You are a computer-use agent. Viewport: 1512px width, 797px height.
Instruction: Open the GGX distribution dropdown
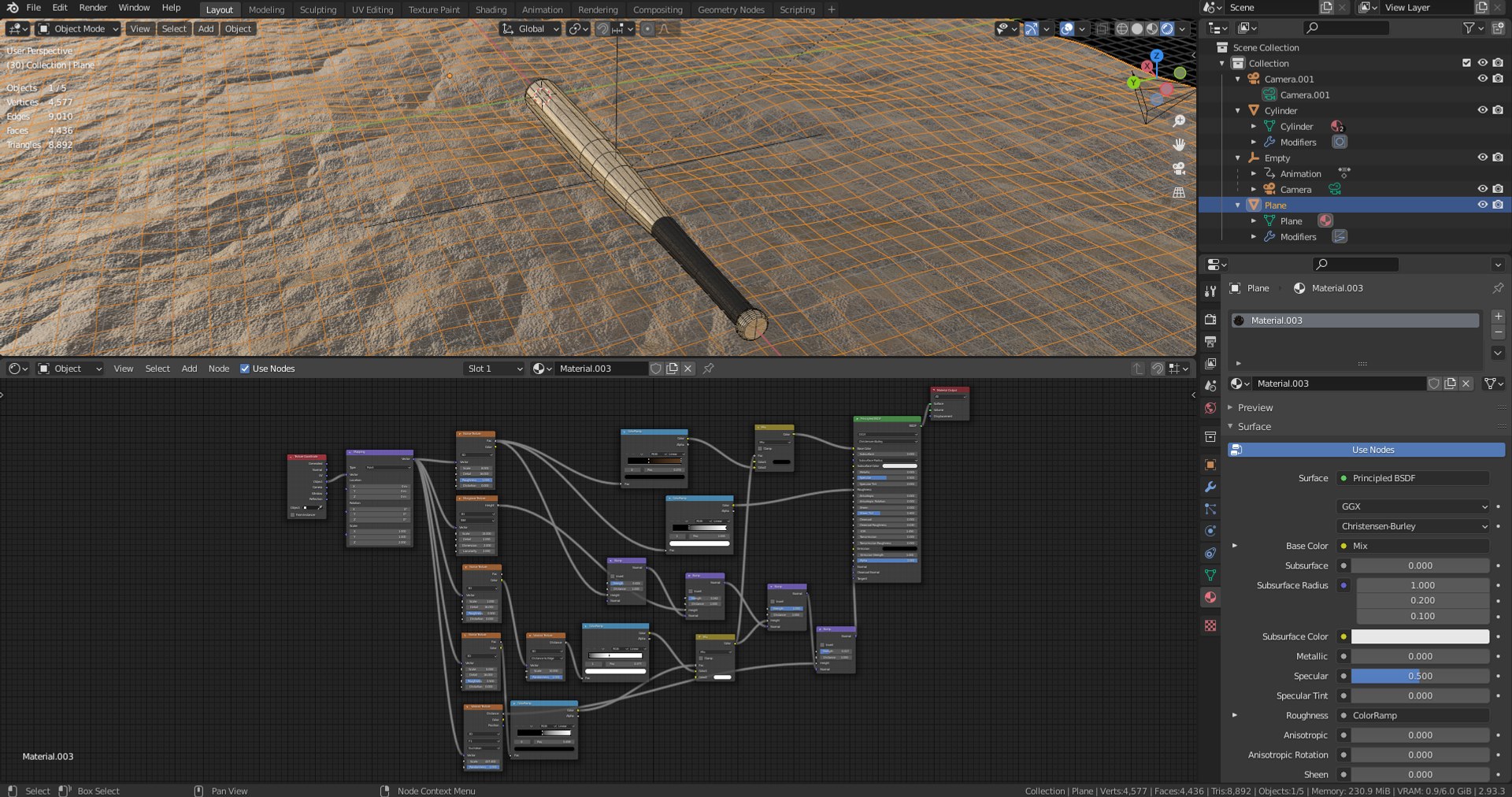[x=1413, y=506]
